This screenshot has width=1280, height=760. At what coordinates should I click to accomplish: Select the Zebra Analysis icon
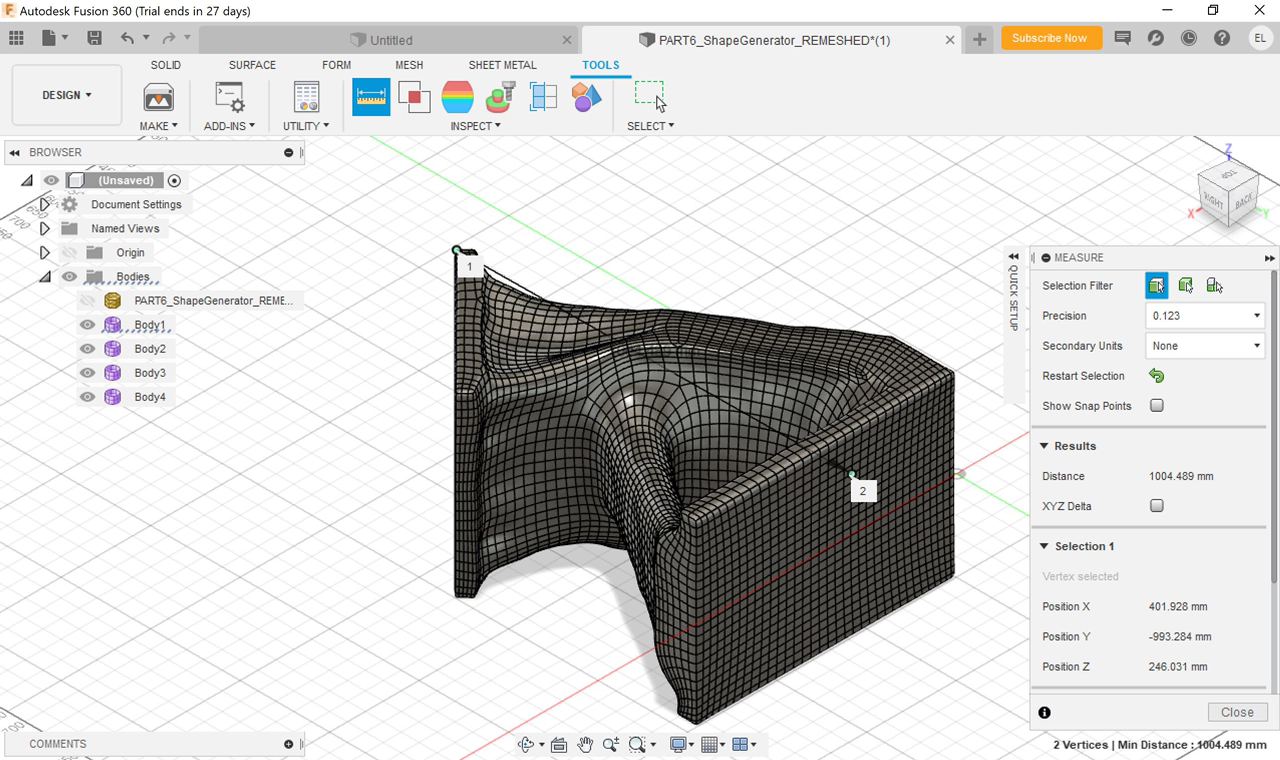point(457,97)
